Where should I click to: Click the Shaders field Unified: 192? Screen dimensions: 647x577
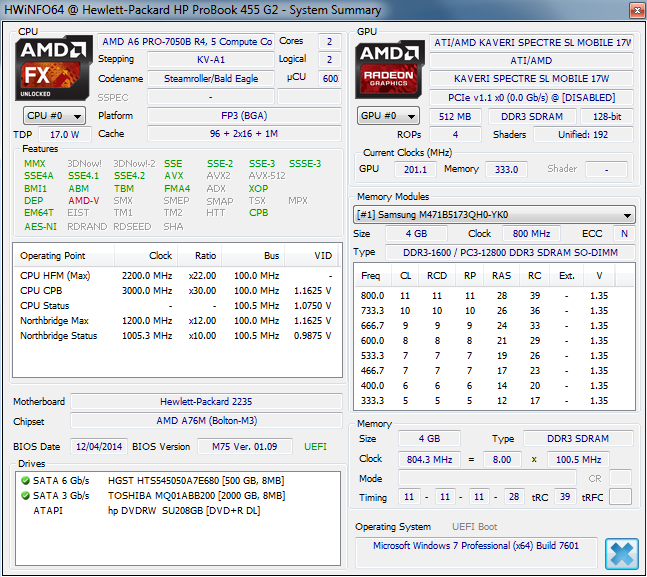pos(583,135)
